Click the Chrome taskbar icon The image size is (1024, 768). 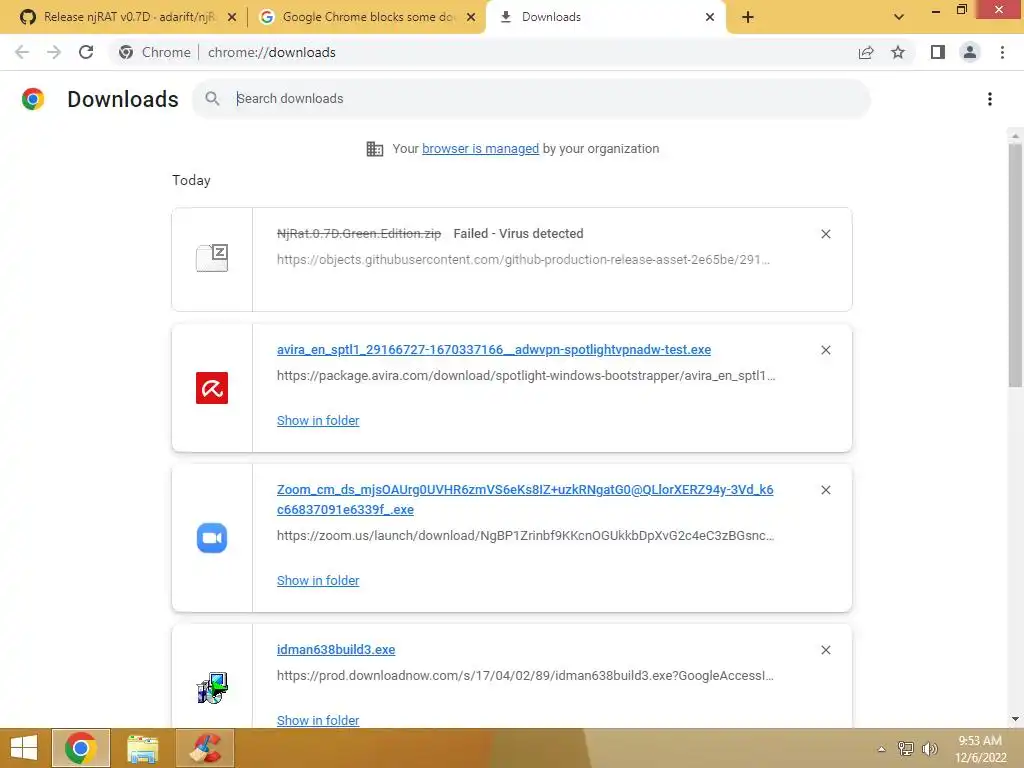point(81,748)
